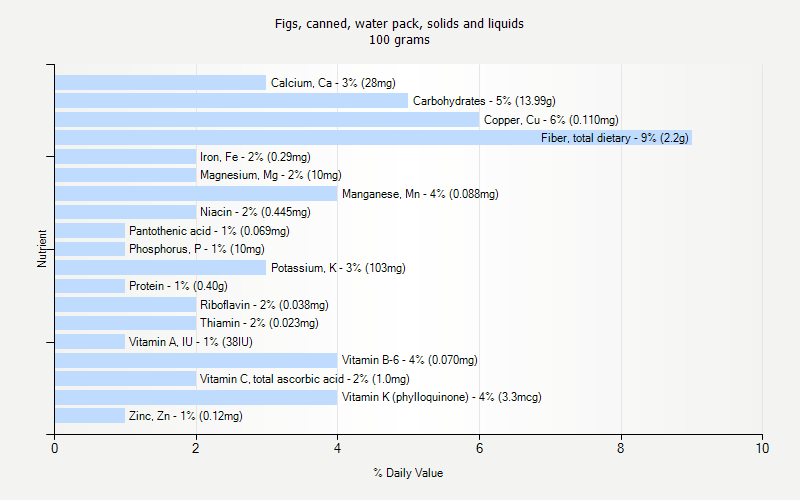
Task: Click the x-axis tick label '10'
Action: click(x=762, y=448)
